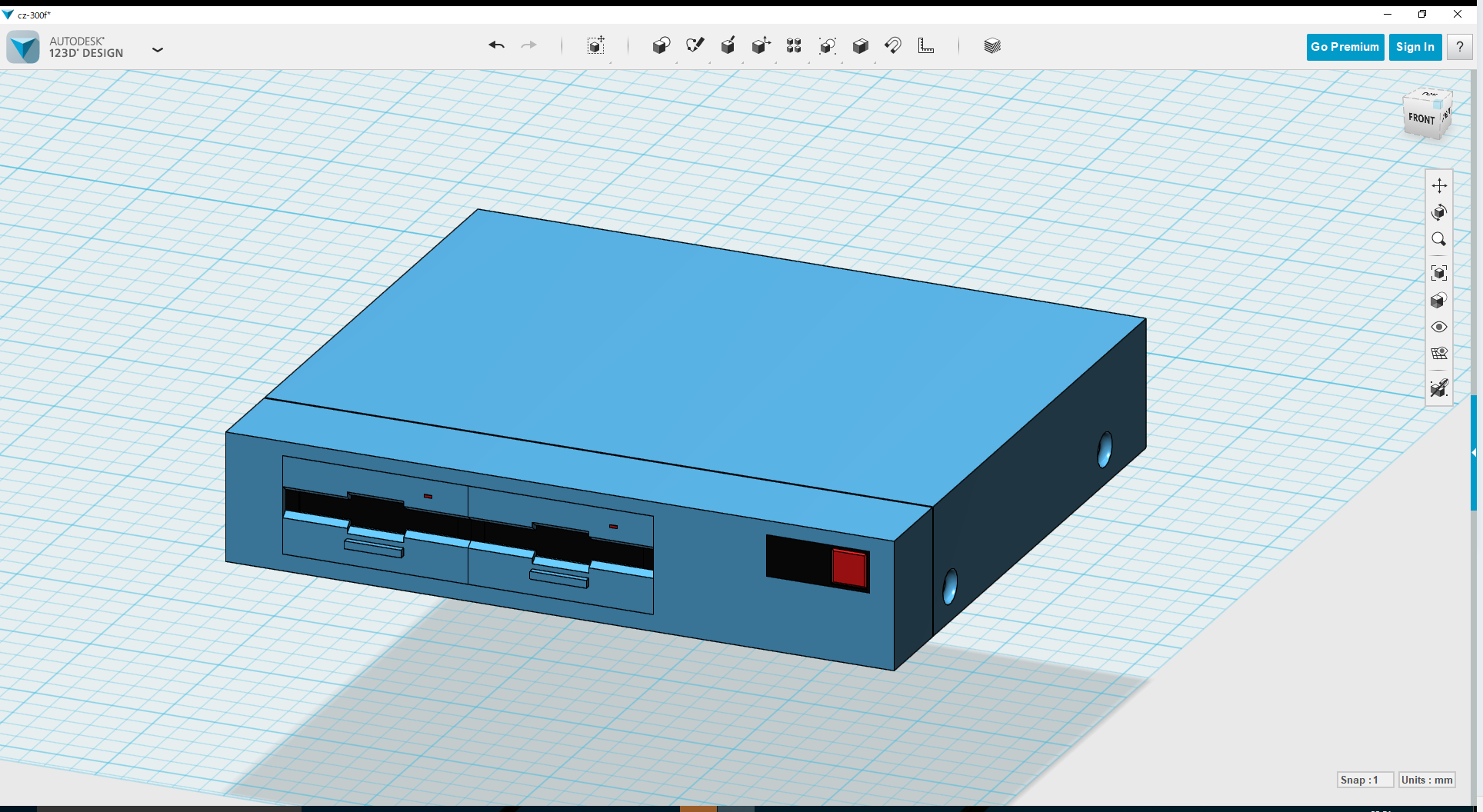Click the Orbit icon in navigation bar
Screen dimensions: 1483x812
[1439, 213]
